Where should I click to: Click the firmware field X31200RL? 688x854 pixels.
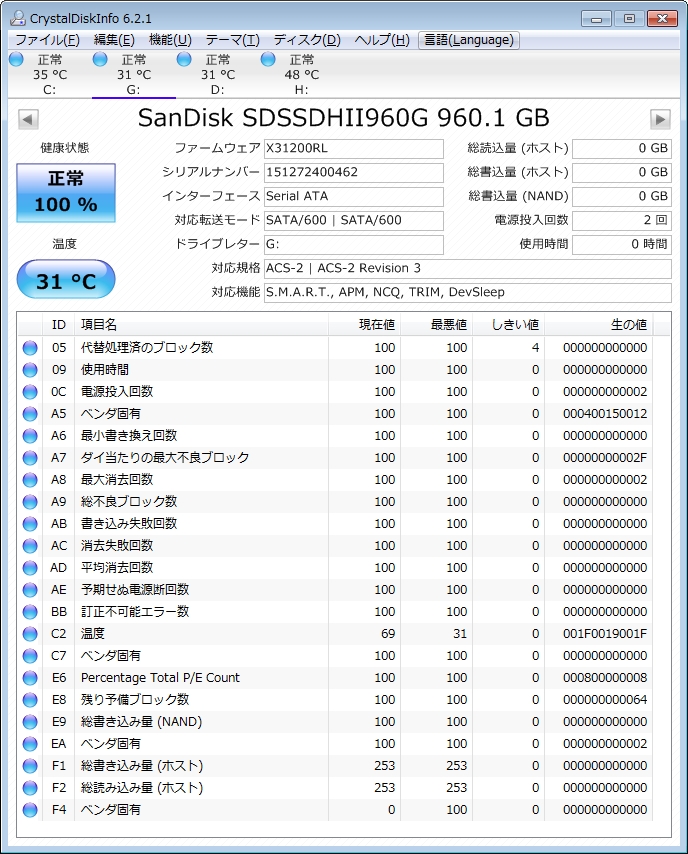point(354,149)
